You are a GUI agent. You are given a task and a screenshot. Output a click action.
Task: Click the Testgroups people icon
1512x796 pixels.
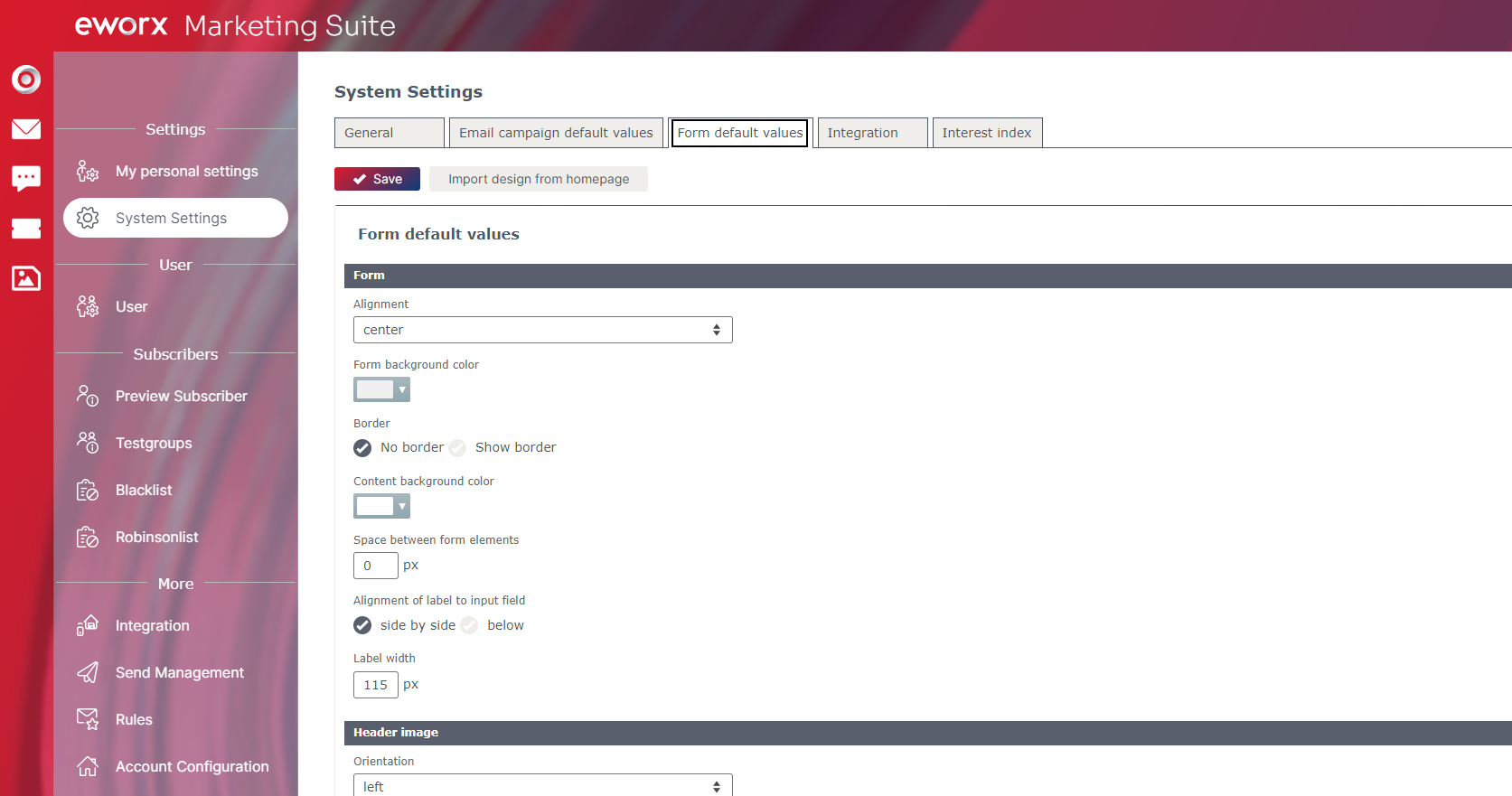(88, 443)
